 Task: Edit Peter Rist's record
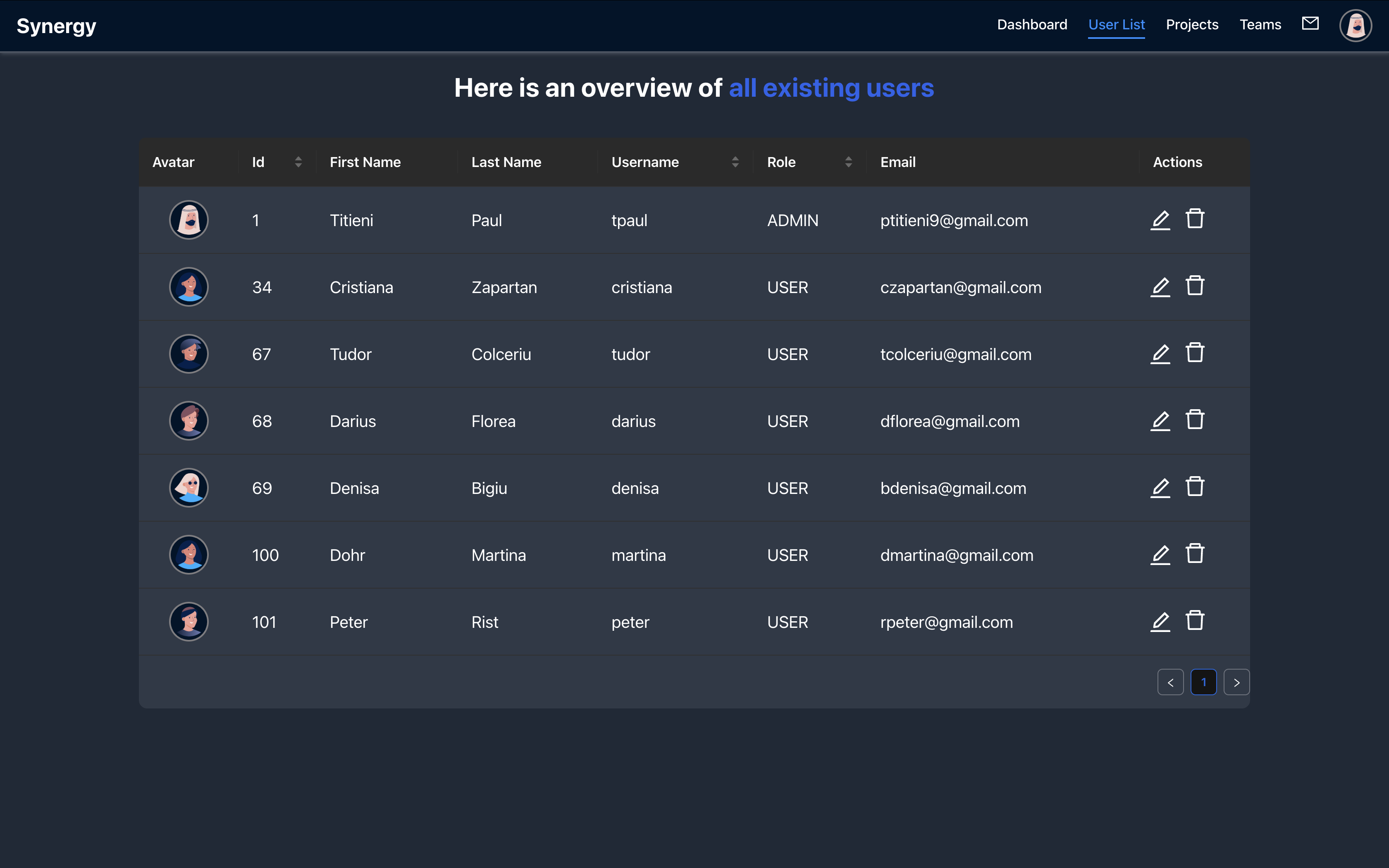pyautogui.click(x=1160, y=621)
